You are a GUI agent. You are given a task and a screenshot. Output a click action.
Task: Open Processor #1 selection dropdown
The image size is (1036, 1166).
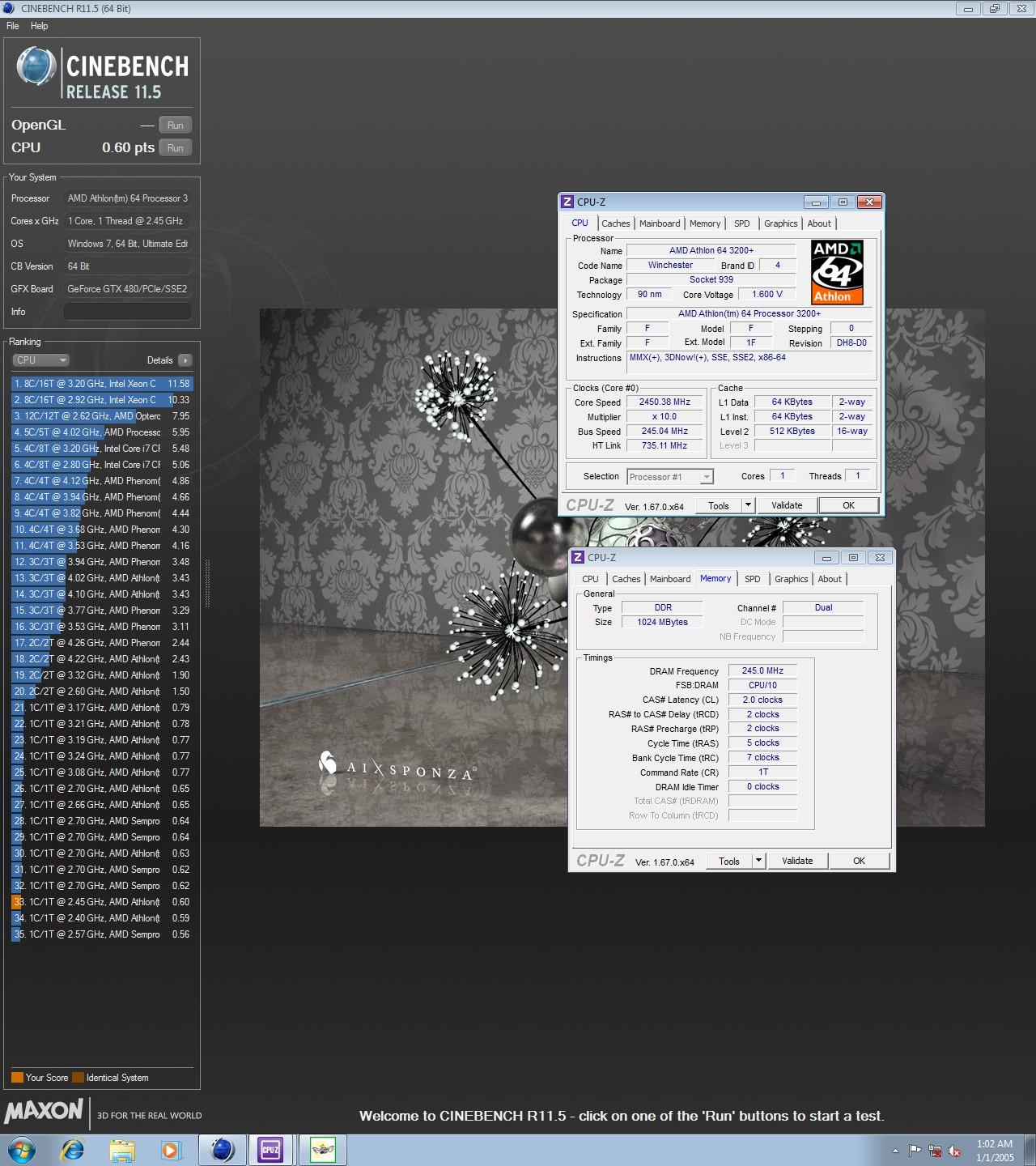(x=670, y=477)
